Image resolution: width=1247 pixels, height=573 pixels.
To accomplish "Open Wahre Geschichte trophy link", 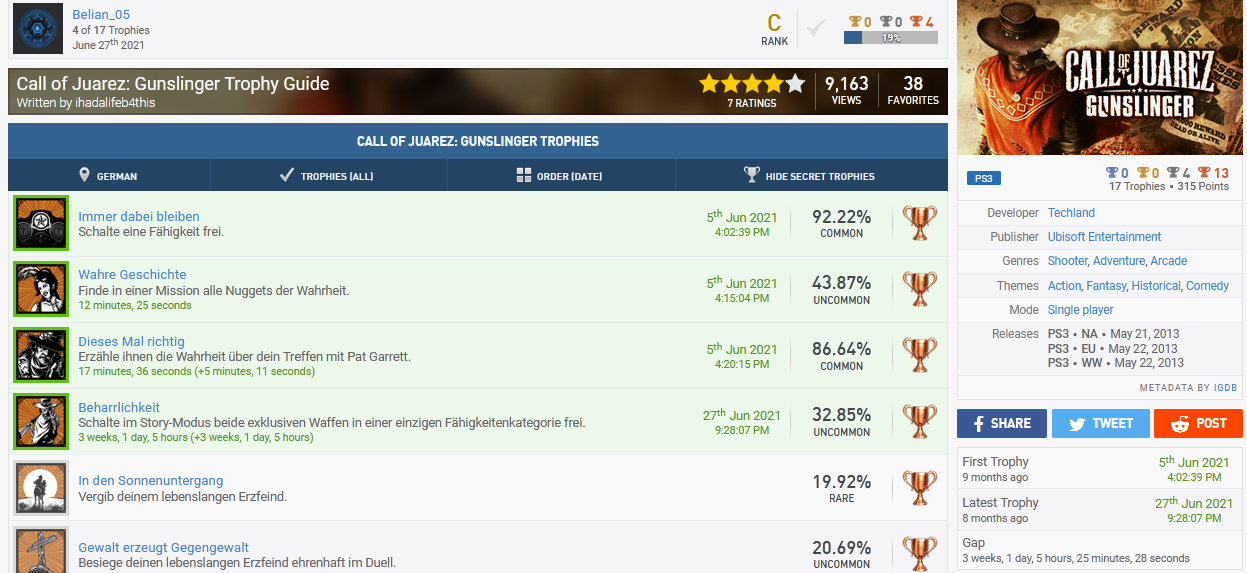I will pyautogui.click(x=132, y=274).
